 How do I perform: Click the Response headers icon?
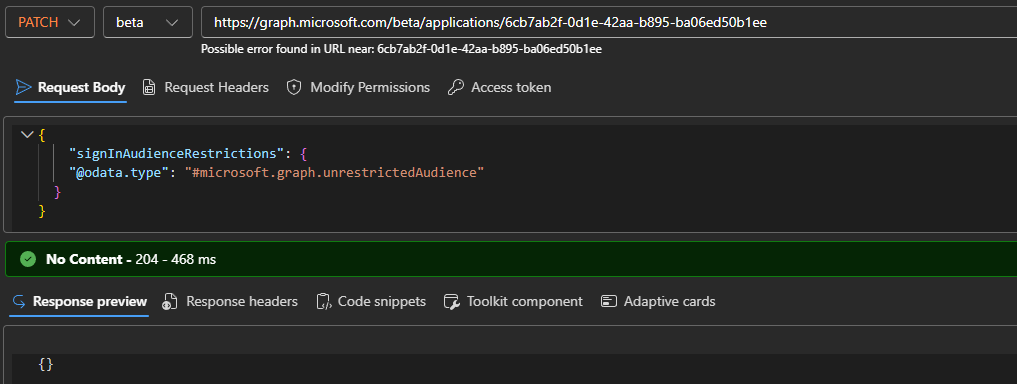pos(170,302)
